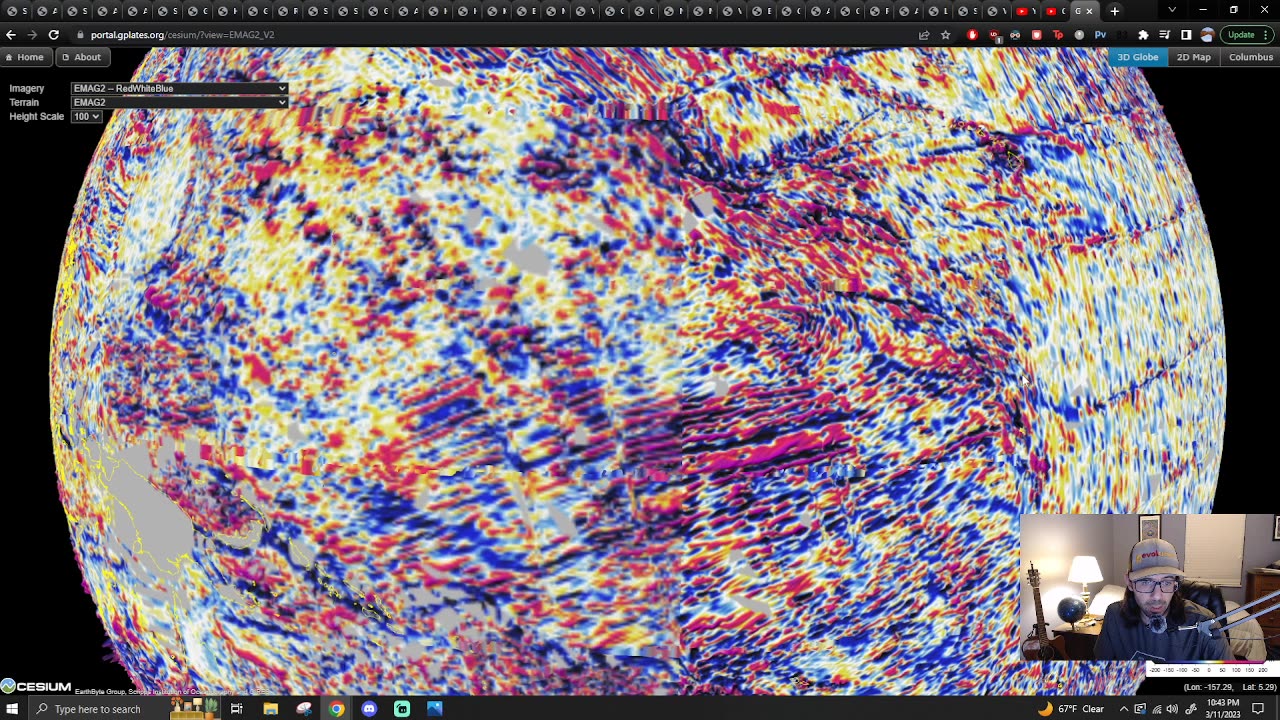
Task: Switch to 2D Map view
Action: tap(1193, 57)
